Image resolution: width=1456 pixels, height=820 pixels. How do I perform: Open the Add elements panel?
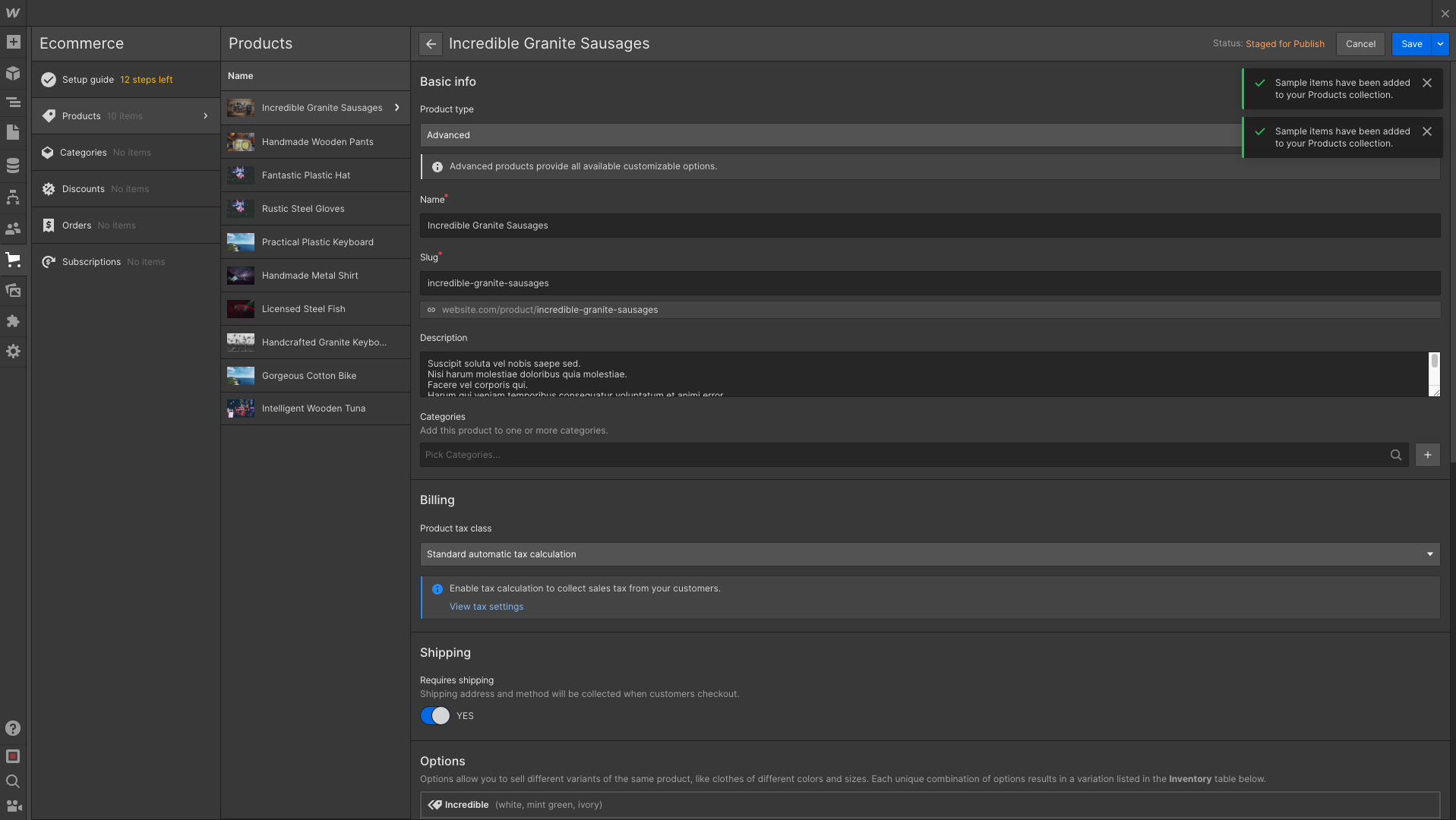point(13,43)
